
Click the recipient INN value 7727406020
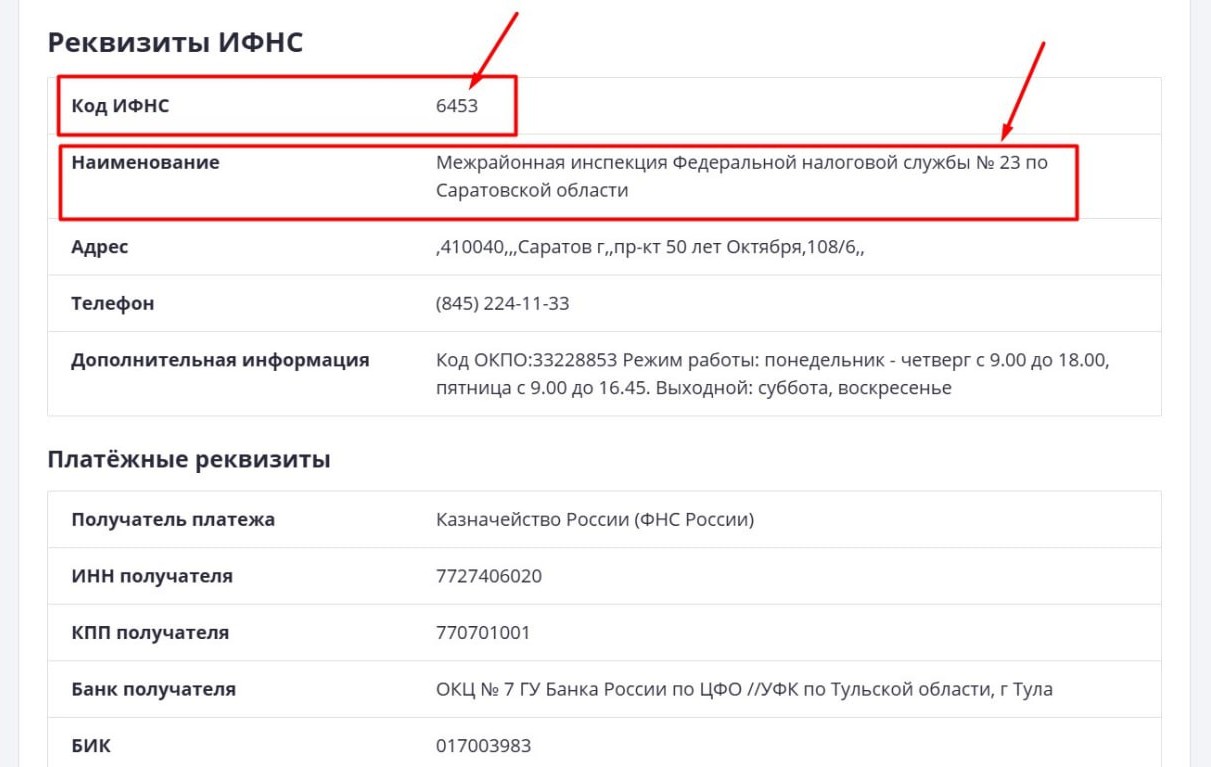[489, 576]
